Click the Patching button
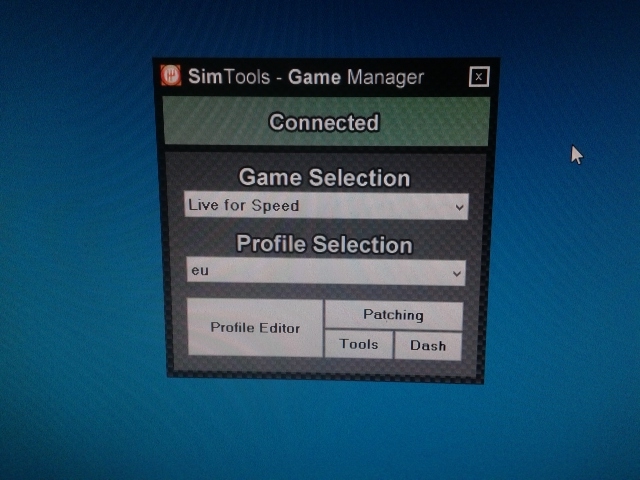The height and width of the screenshot is (480, 640). click(x=393, y=315)
